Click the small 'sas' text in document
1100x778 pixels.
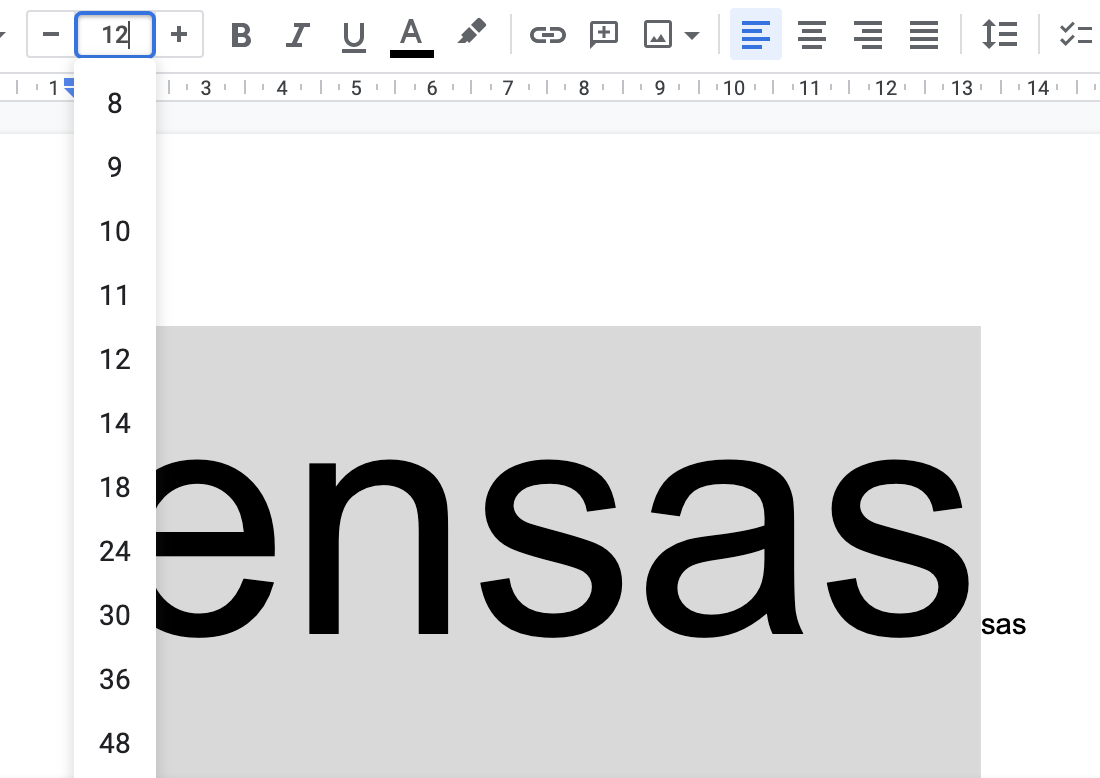tap(1003, 624)
